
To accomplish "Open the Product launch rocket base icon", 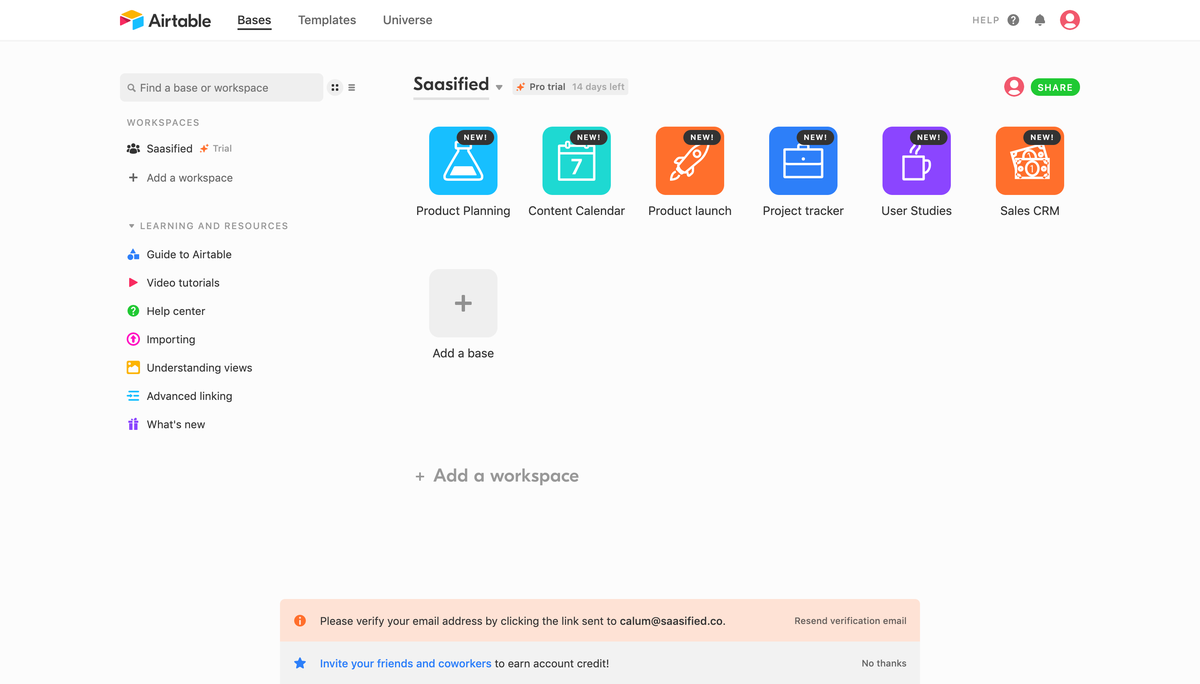I will pyautogui.click(x=690, y=161).
